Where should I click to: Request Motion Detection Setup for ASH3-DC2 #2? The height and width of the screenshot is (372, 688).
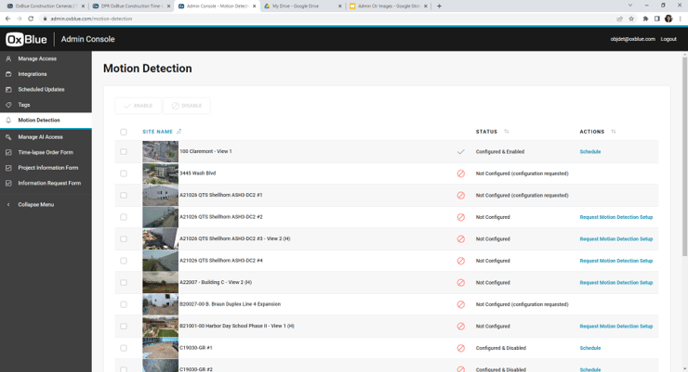click(616, 217)
